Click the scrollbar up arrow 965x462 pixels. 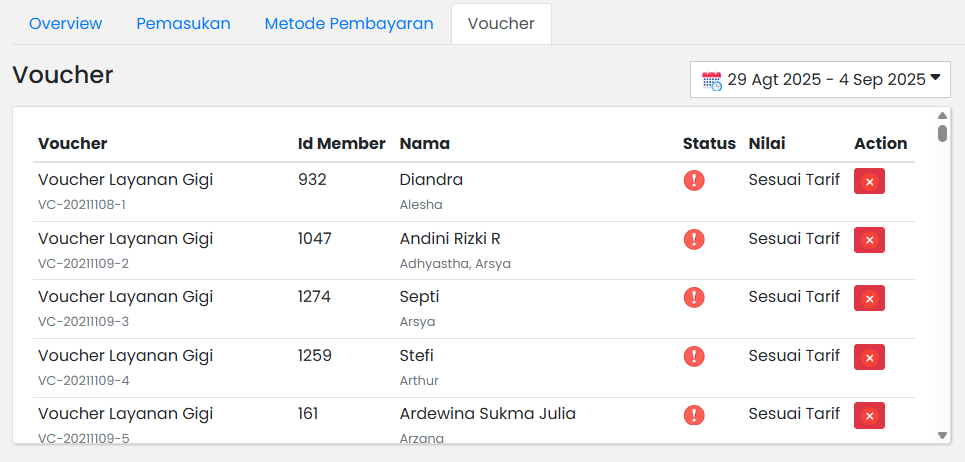click(942, 115)
